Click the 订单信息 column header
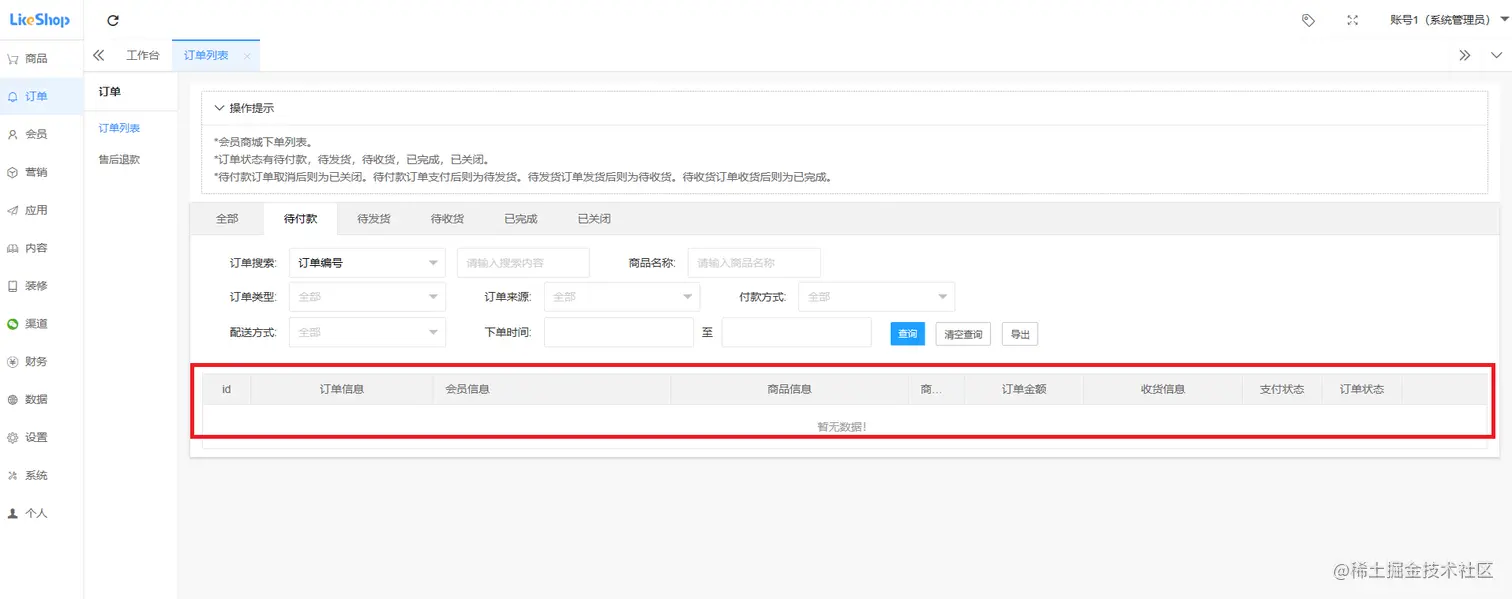1512x599 pixels. tap(342, 389)
